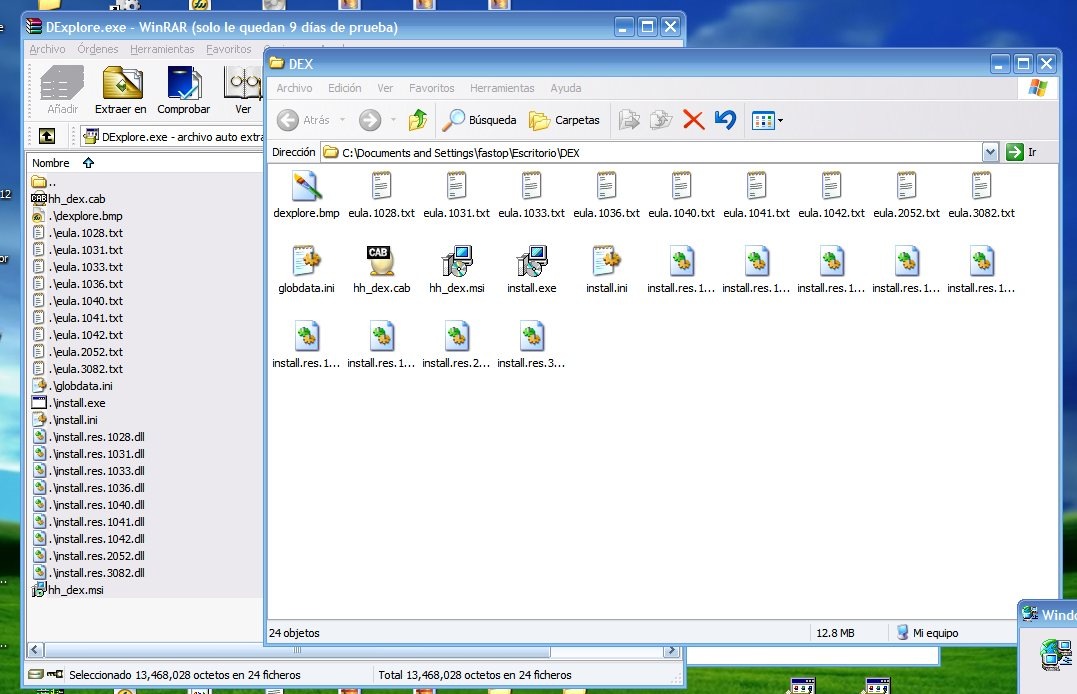Viewport: 1077px width, 694px height.
Task: Select install.res.2... icon in DEX folder
Action: tap(457, 335)
